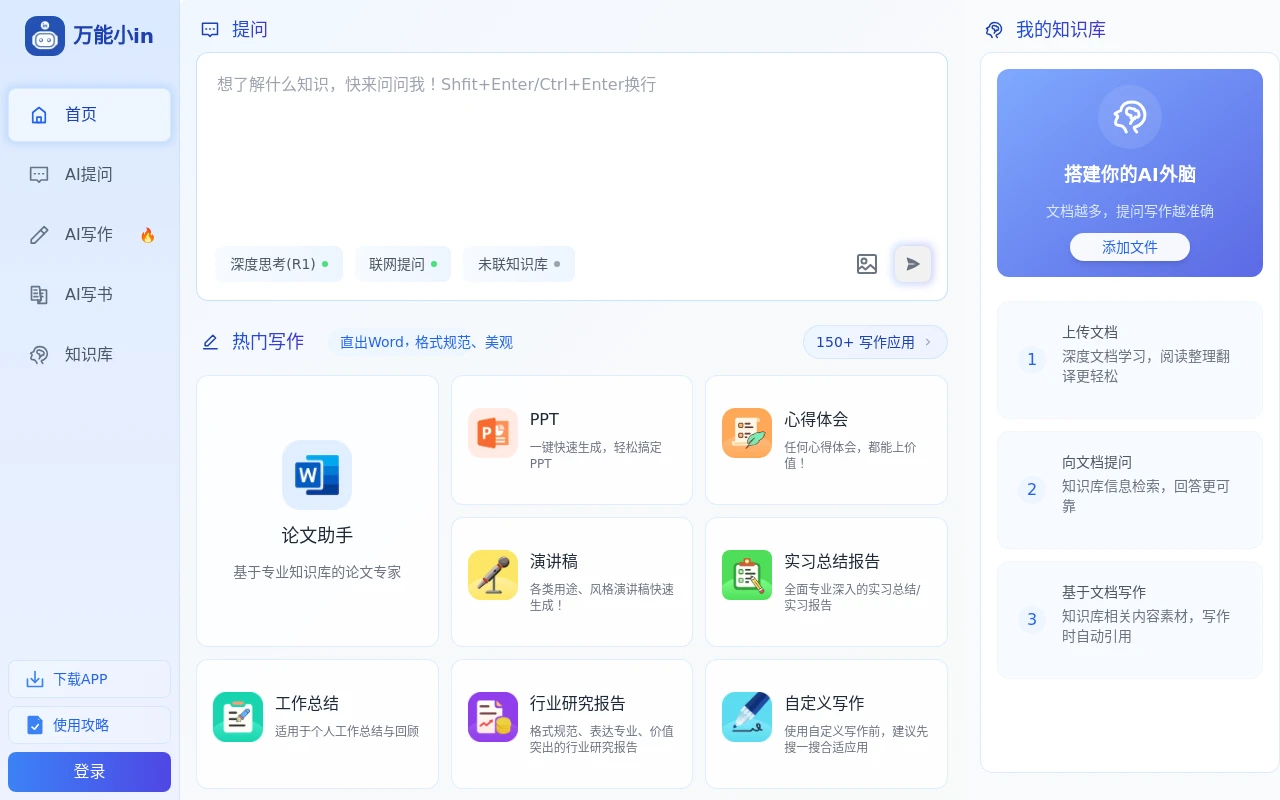Click the image upload icon in question box
Viewport: 1280px width, 800px height.
pyautogui.click(x=866, y=264)
